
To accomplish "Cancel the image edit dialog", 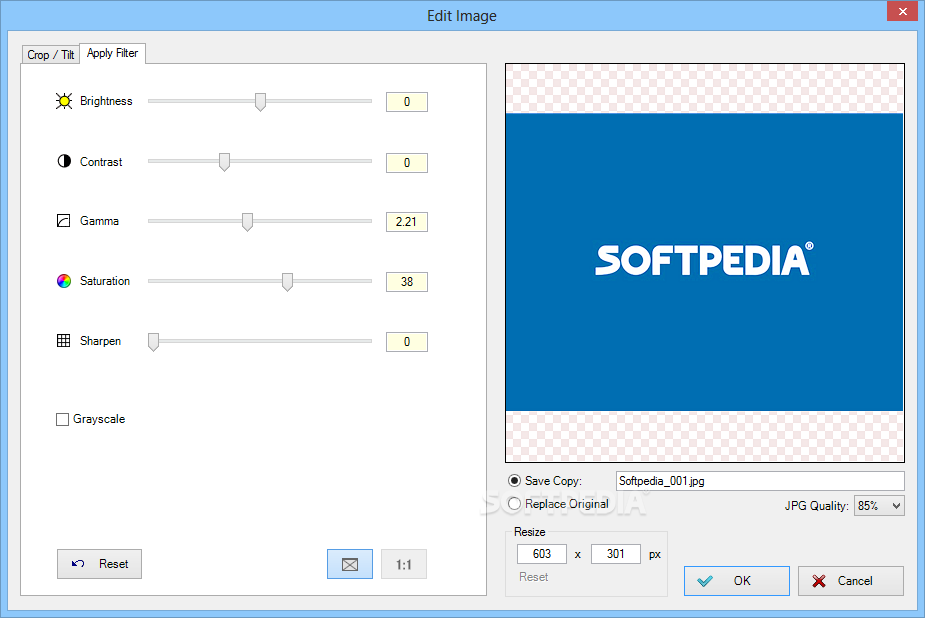I will (x=851, y=581).
